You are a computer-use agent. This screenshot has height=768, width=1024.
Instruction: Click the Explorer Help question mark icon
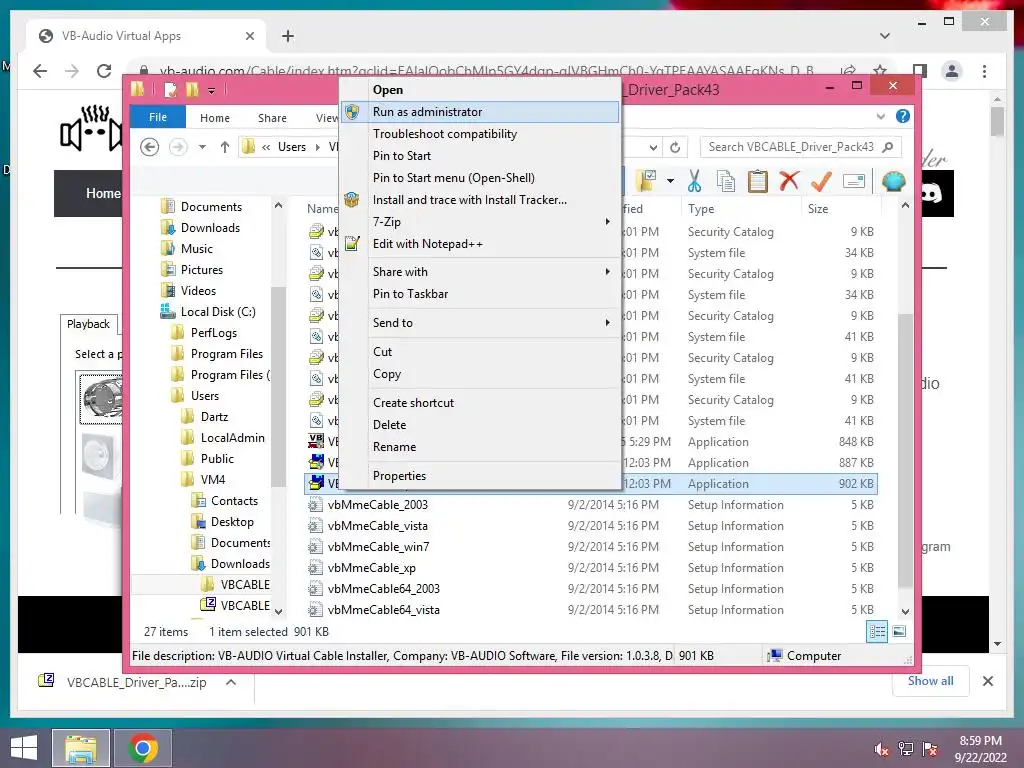[903, 116]
